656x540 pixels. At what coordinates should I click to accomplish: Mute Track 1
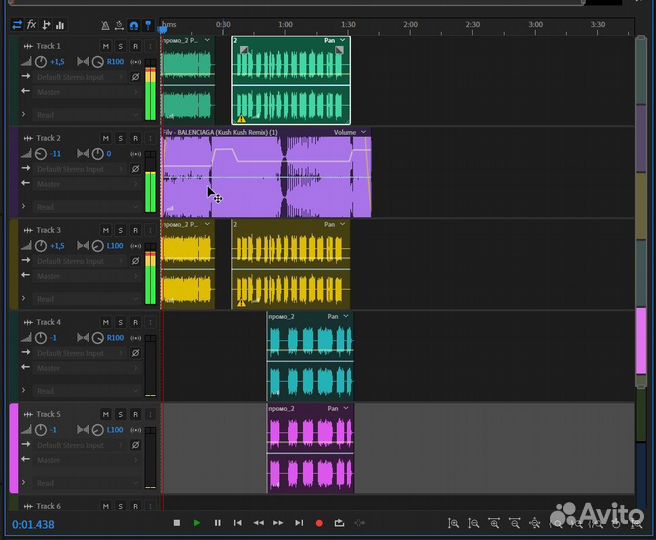[106, 46]
